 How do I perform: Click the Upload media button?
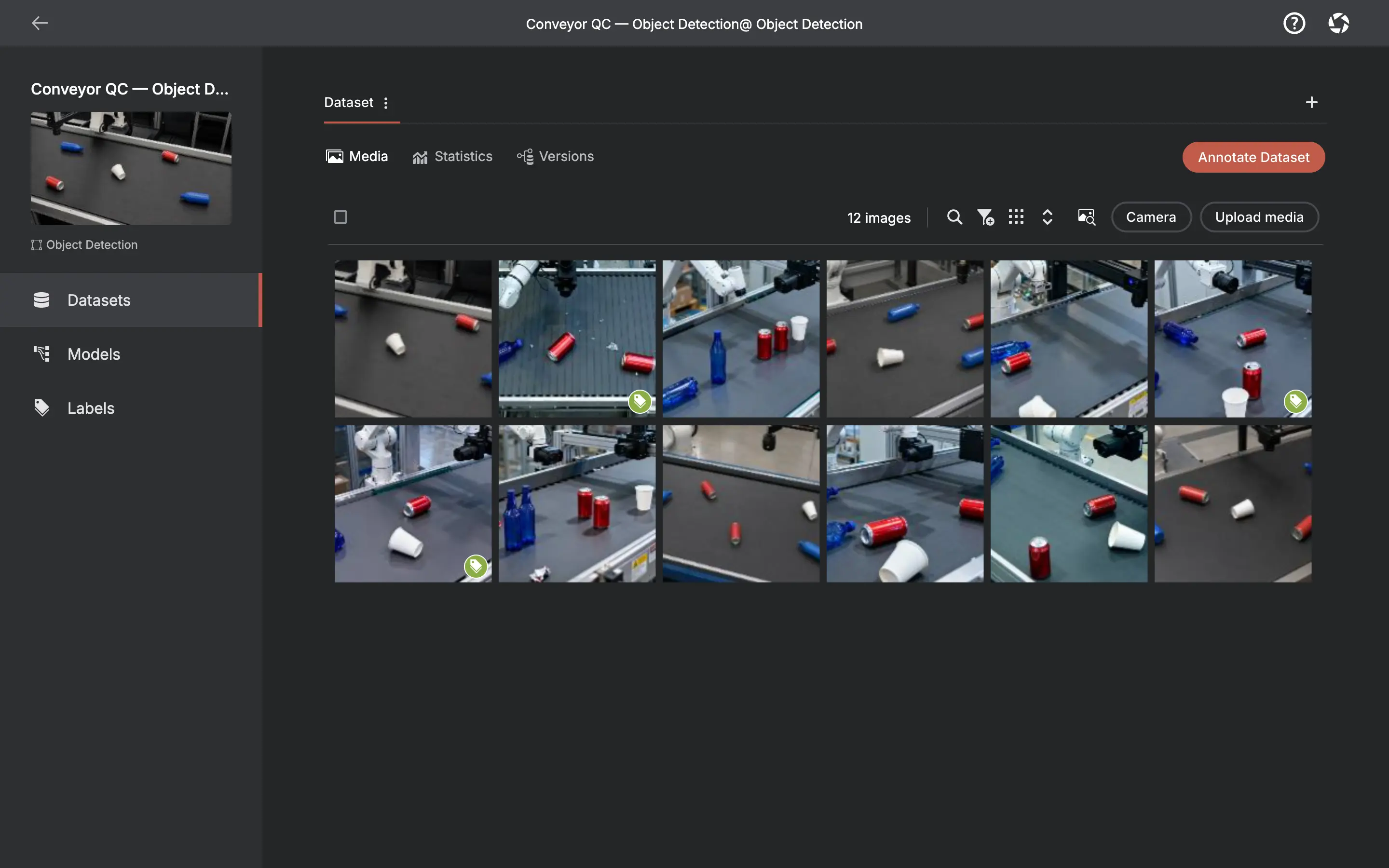tap(1259, 217)
